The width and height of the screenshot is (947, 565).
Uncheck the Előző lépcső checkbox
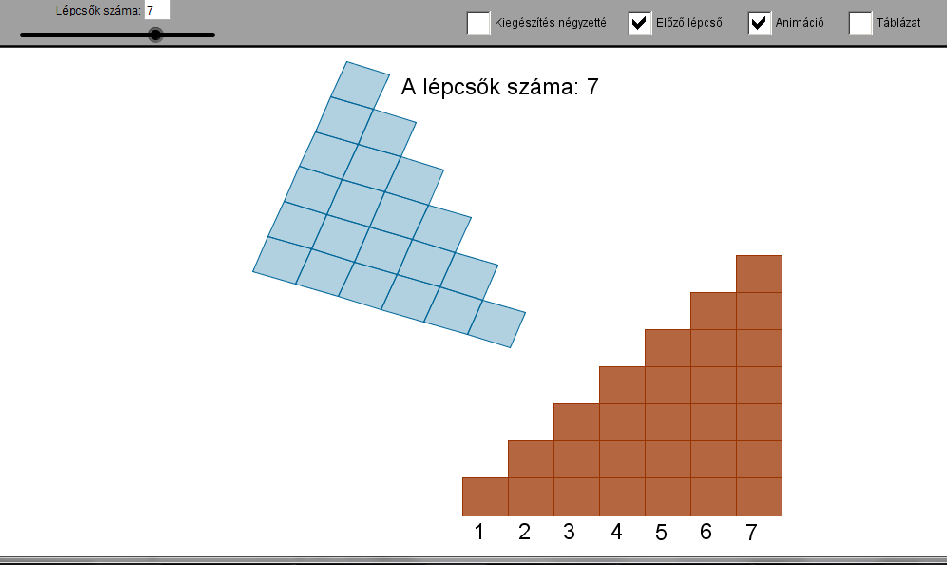click(640, 23)
